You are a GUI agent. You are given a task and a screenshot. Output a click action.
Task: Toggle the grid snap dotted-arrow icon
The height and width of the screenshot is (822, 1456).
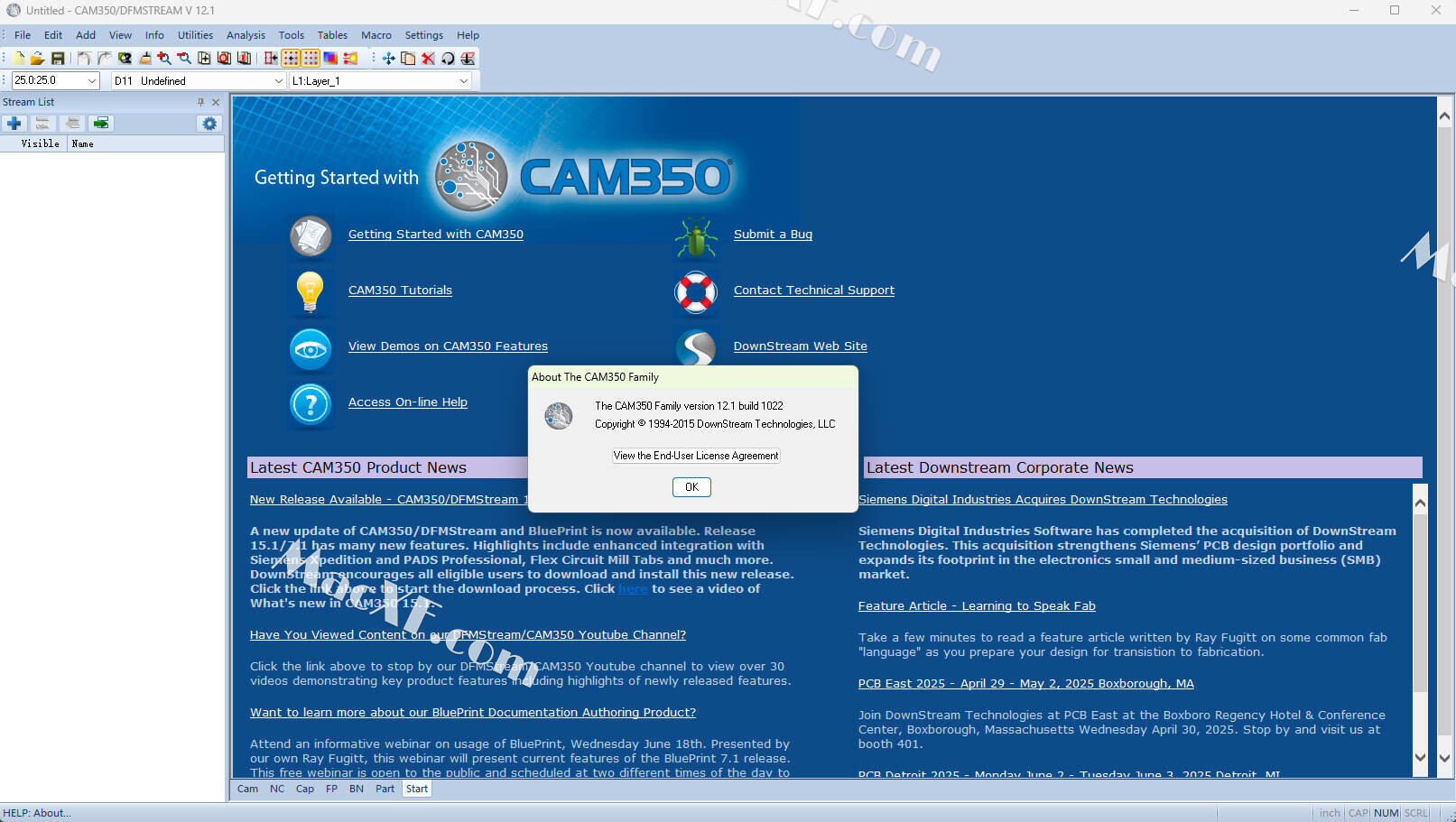tap(291, 58)
